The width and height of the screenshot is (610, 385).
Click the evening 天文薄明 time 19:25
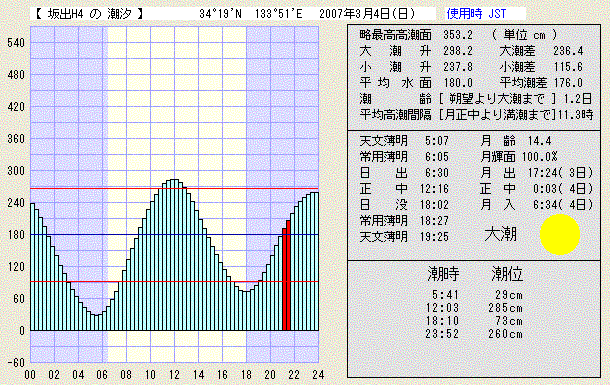click(x=434, y=236)
